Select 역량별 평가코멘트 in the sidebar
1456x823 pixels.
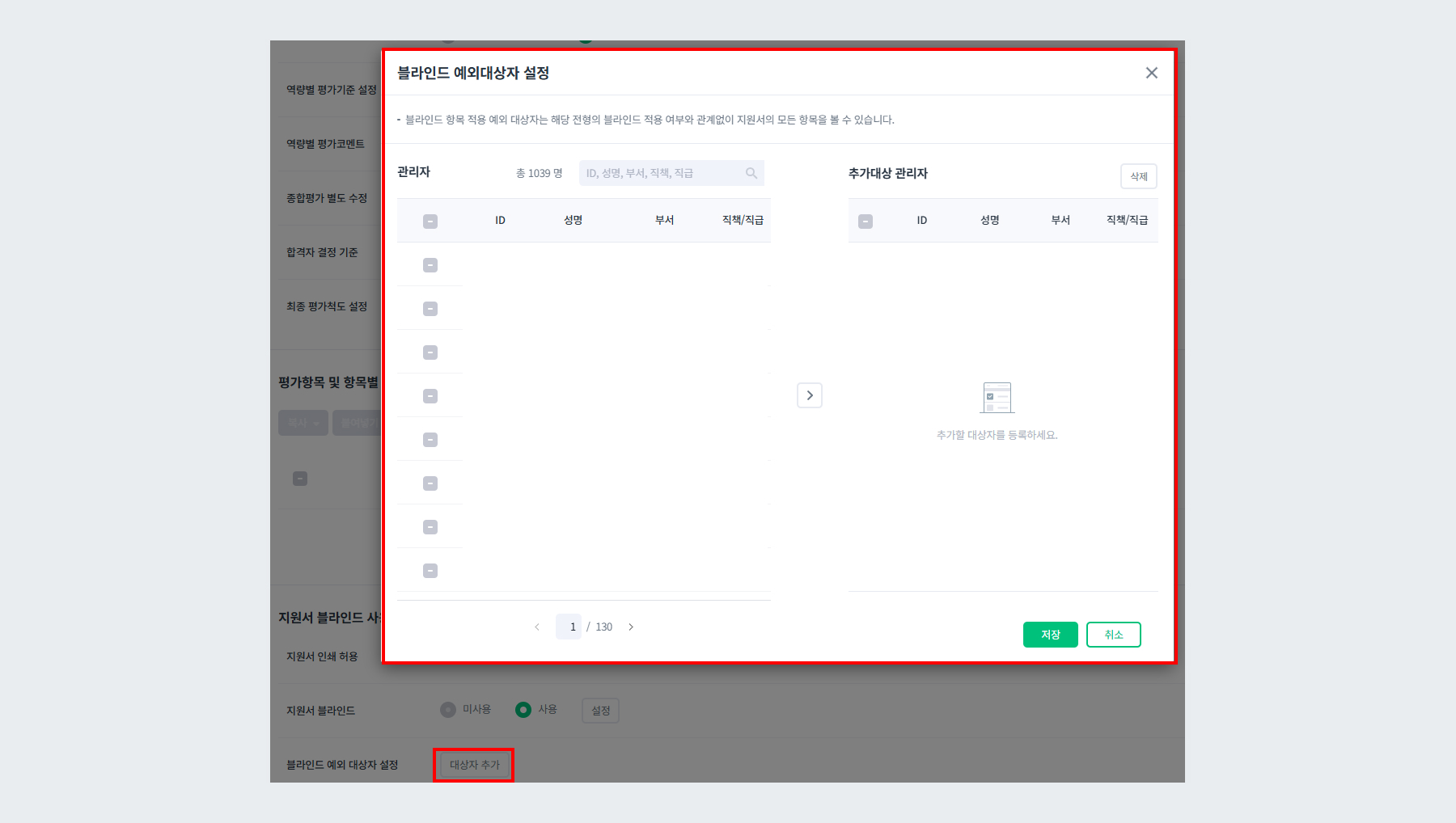tap(324, 143)
